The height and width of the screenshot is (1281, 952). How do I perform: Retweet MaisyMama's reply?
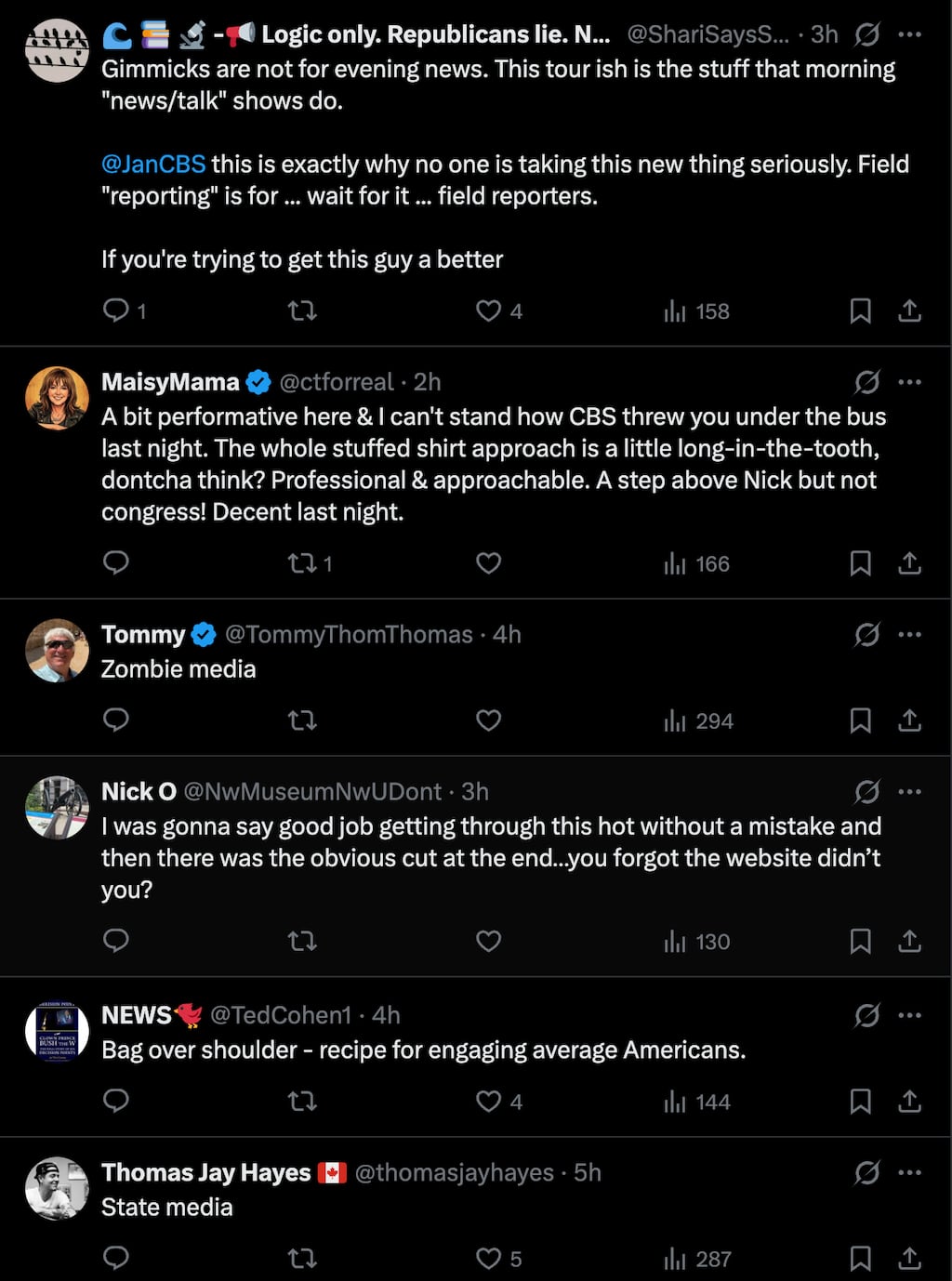pos(302,563)
